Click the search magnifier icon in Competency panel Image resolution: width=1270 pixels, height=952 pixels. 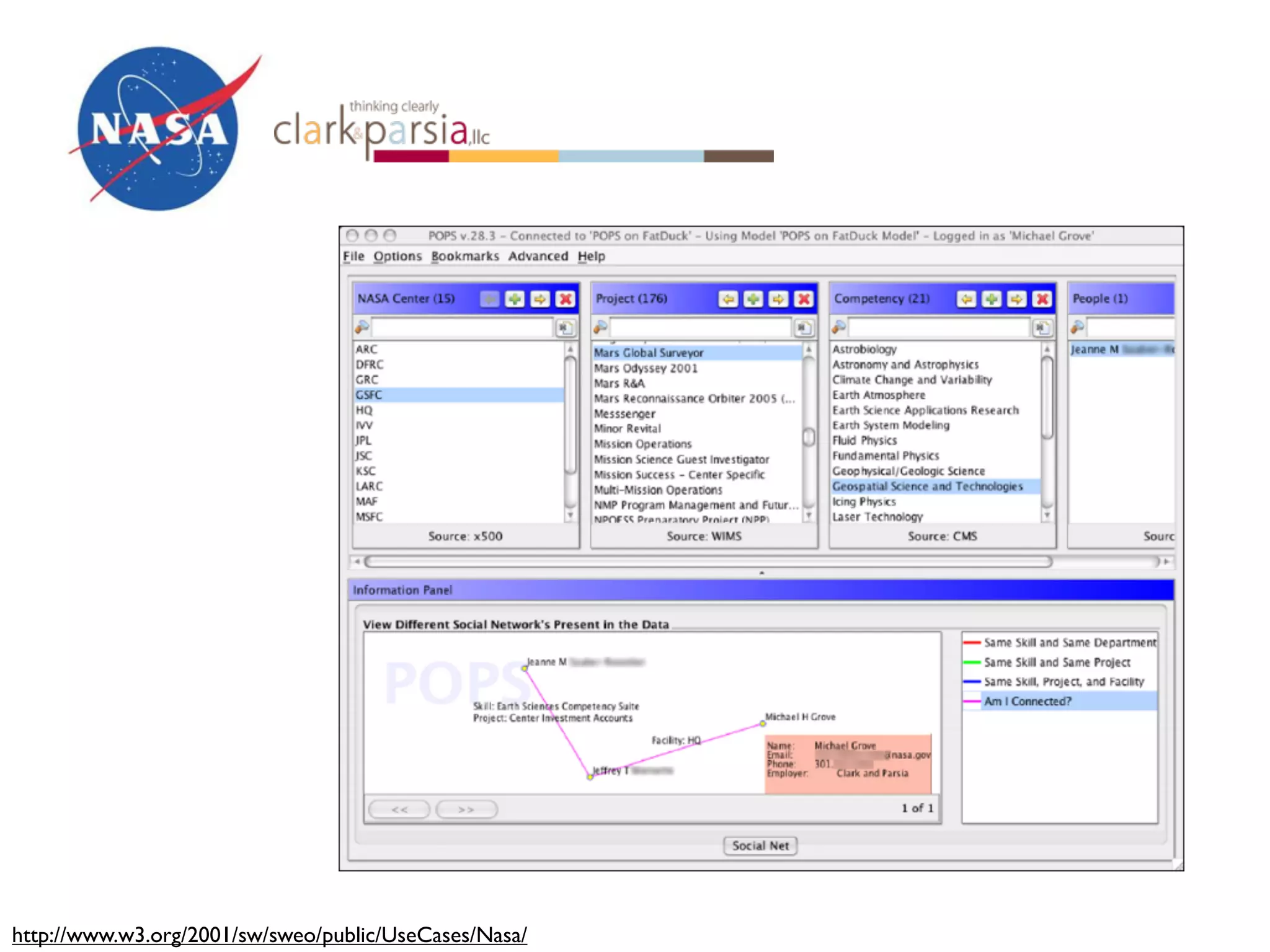click(x=838, y=327)
